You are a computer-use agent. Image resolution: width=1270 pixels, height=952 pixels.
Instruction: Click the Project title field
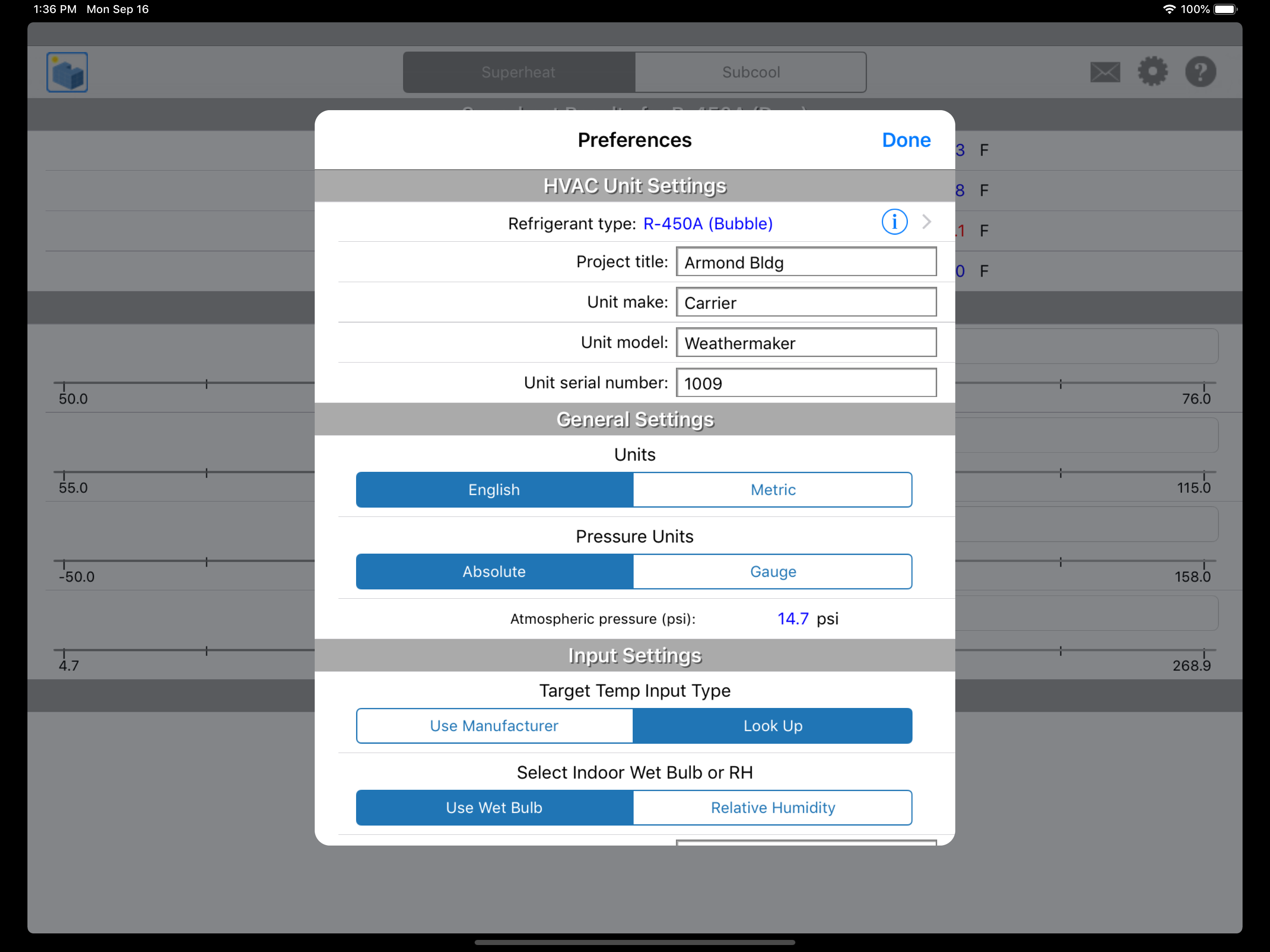tap(806, 262)
